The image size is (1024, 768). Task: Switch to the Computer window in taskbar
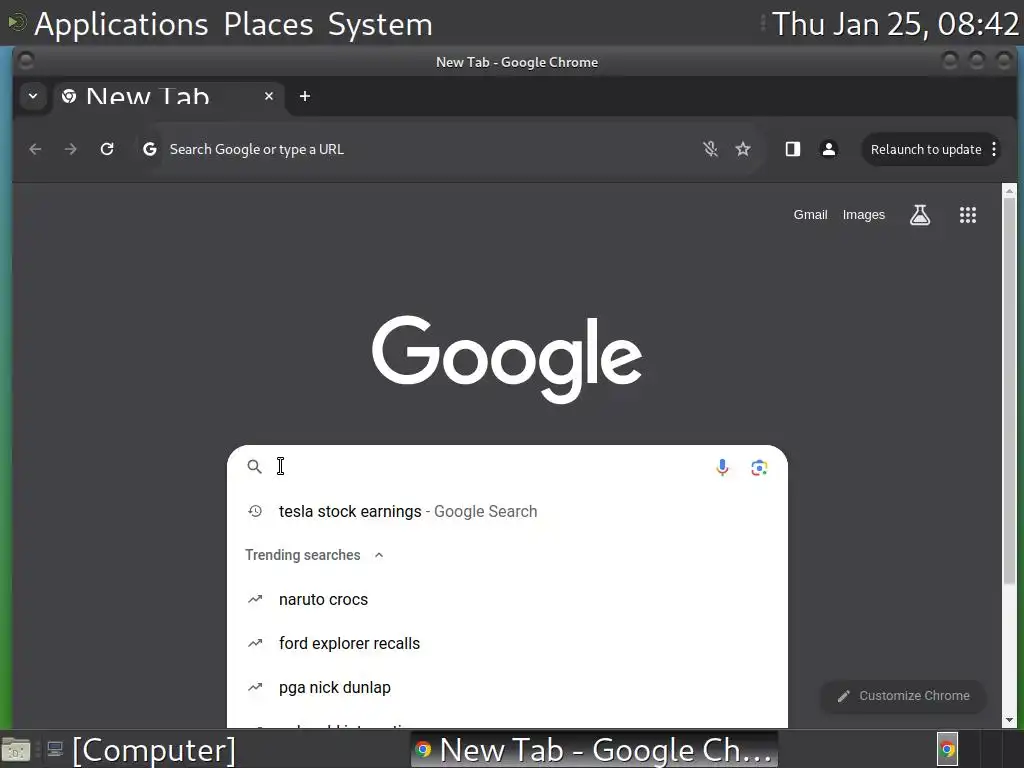pyautogui.click(x=142, y=750)
